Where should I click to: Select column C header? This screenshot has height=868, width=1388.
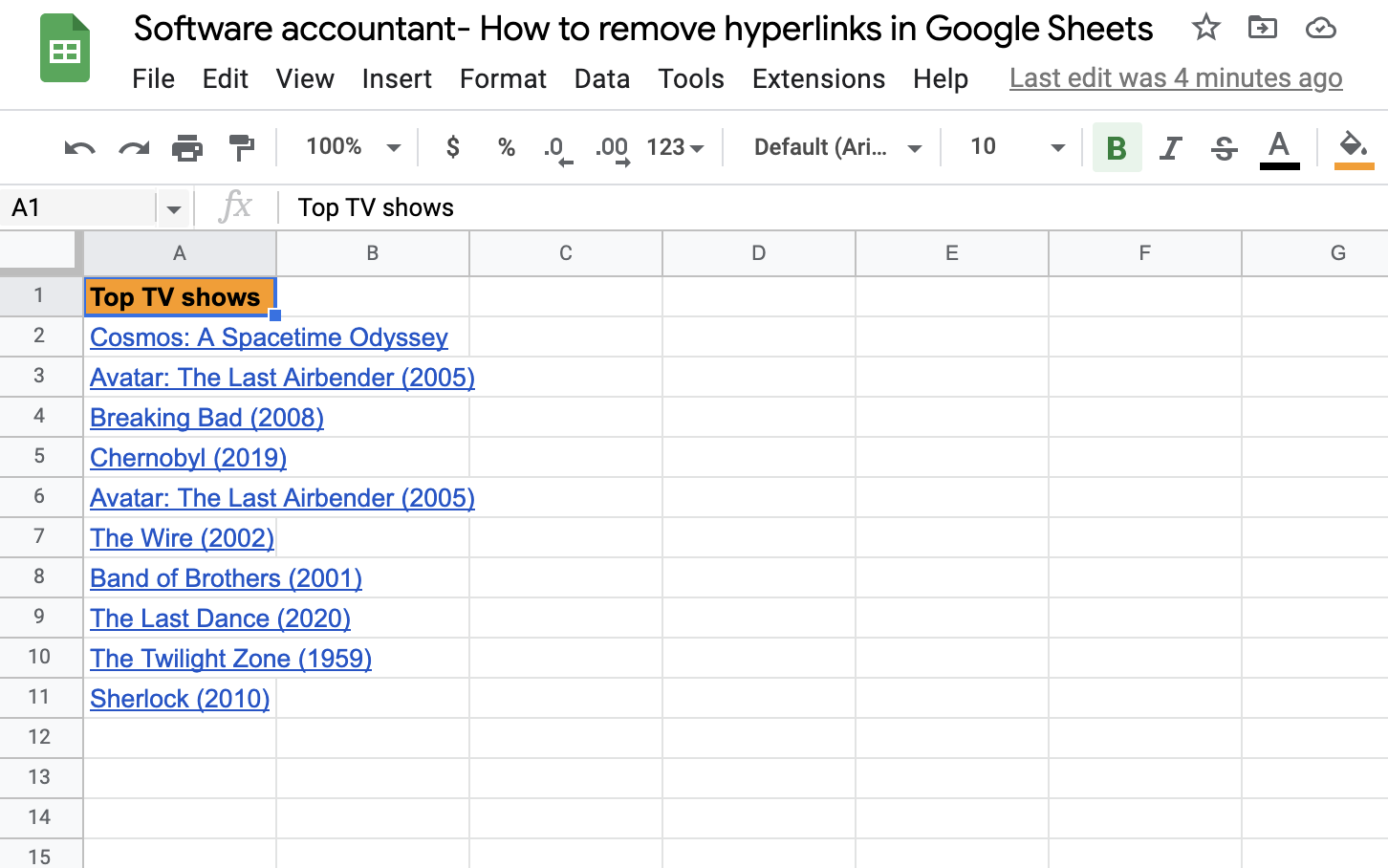point(566,253)
